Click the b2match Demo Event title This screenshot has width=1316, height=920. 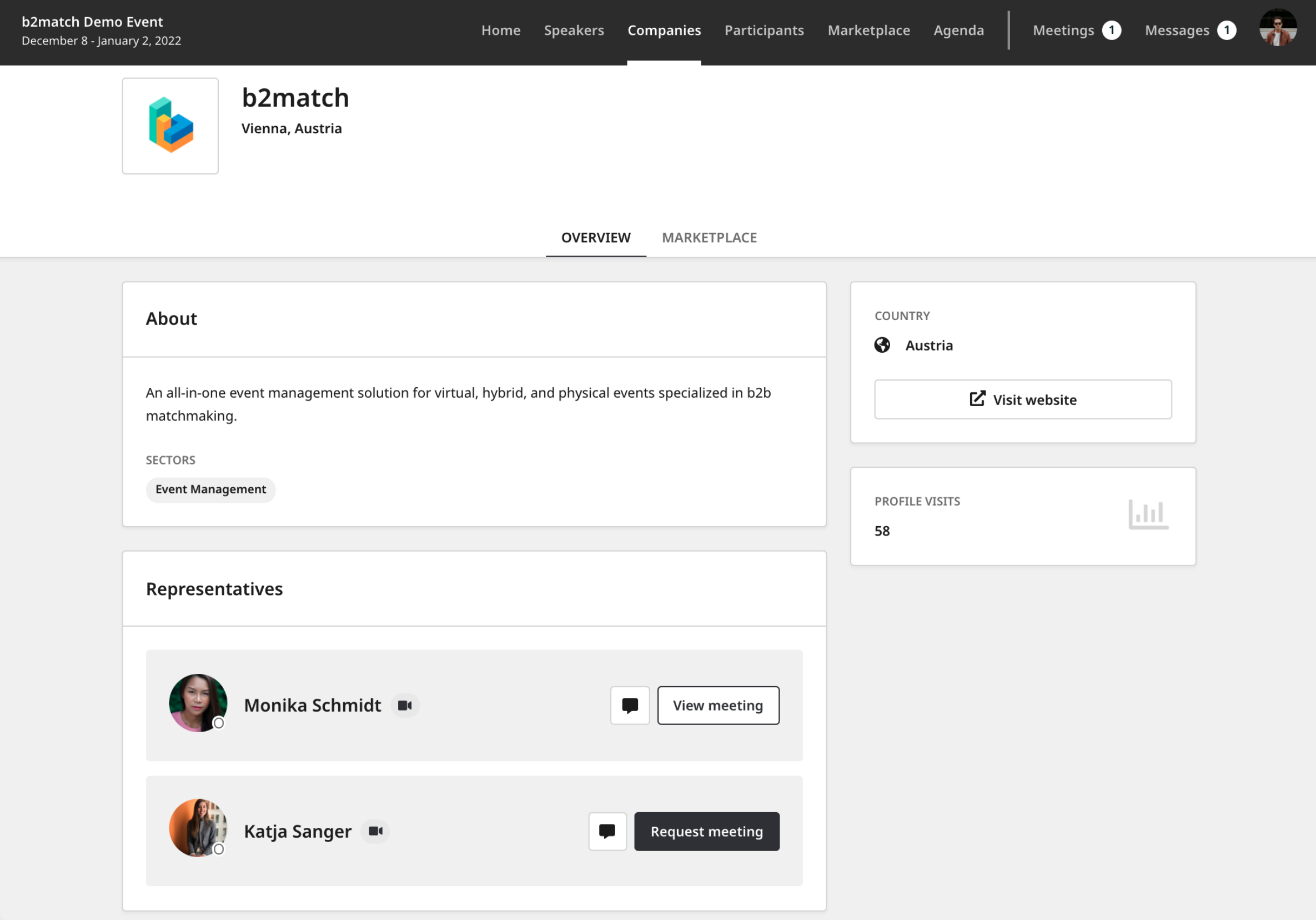(92, 22)
